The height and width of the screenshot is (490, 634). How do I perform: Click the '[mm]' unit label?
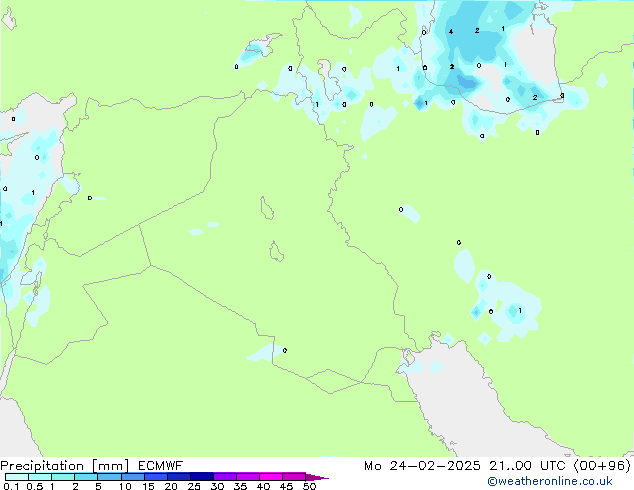(x=110, y=466)
